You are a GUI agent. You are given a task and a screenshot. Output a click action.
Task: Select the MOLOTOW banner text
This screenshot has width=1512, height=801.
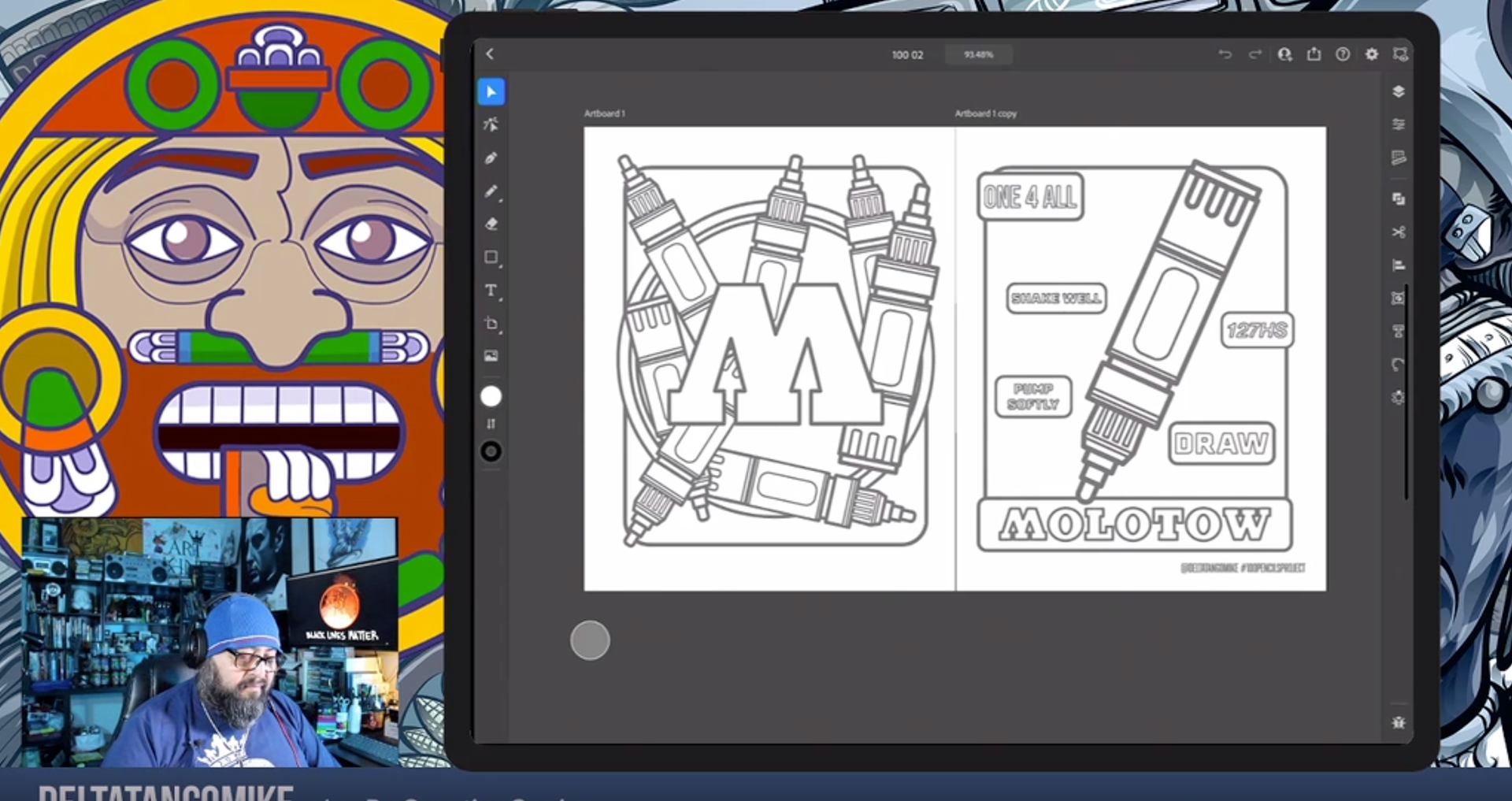pos(1135,525)
